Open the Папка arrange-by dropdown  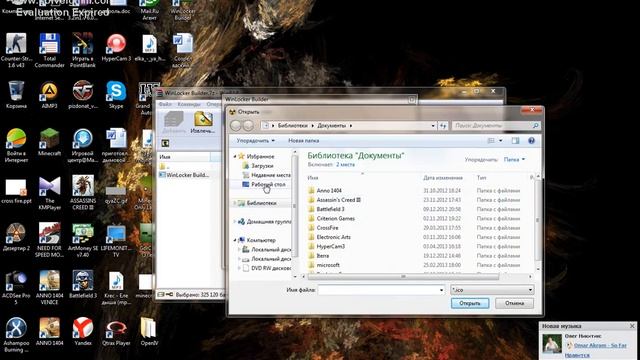click(x=514, y=159)
